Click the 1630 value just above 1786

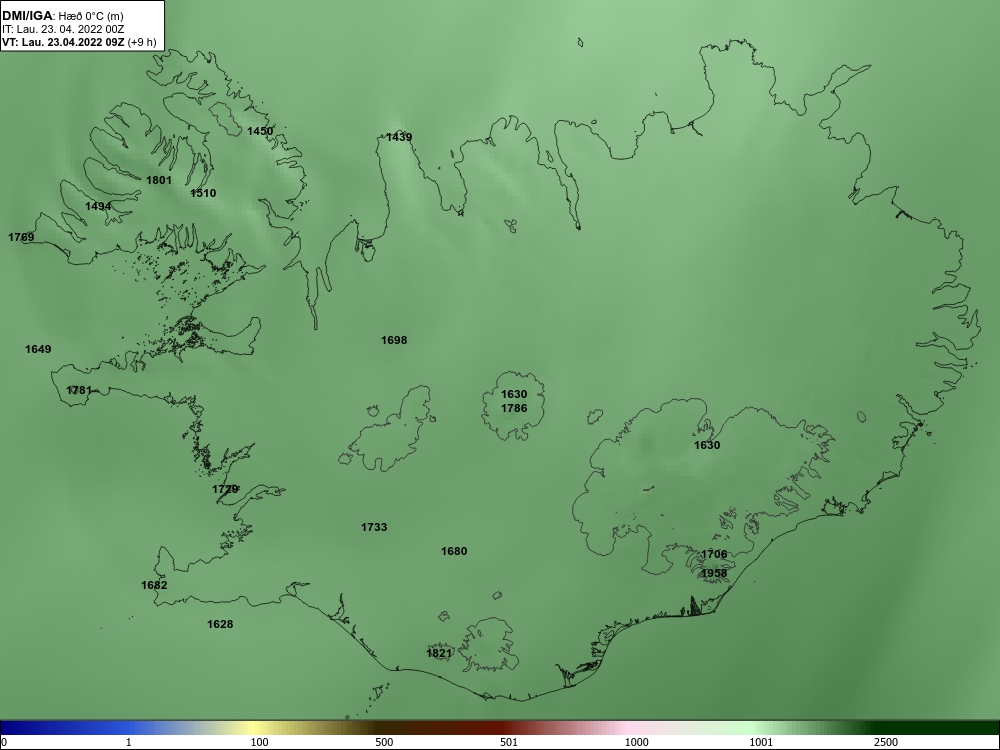coord(514,395)
